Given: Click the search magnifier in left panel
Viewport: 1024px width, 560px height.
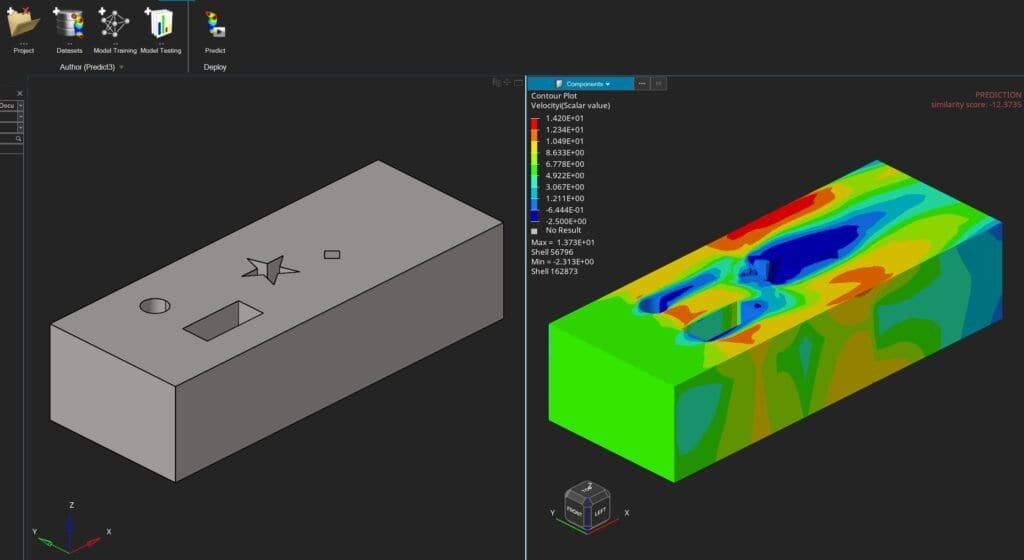Looking at the screenshot, I should [19, 138].
